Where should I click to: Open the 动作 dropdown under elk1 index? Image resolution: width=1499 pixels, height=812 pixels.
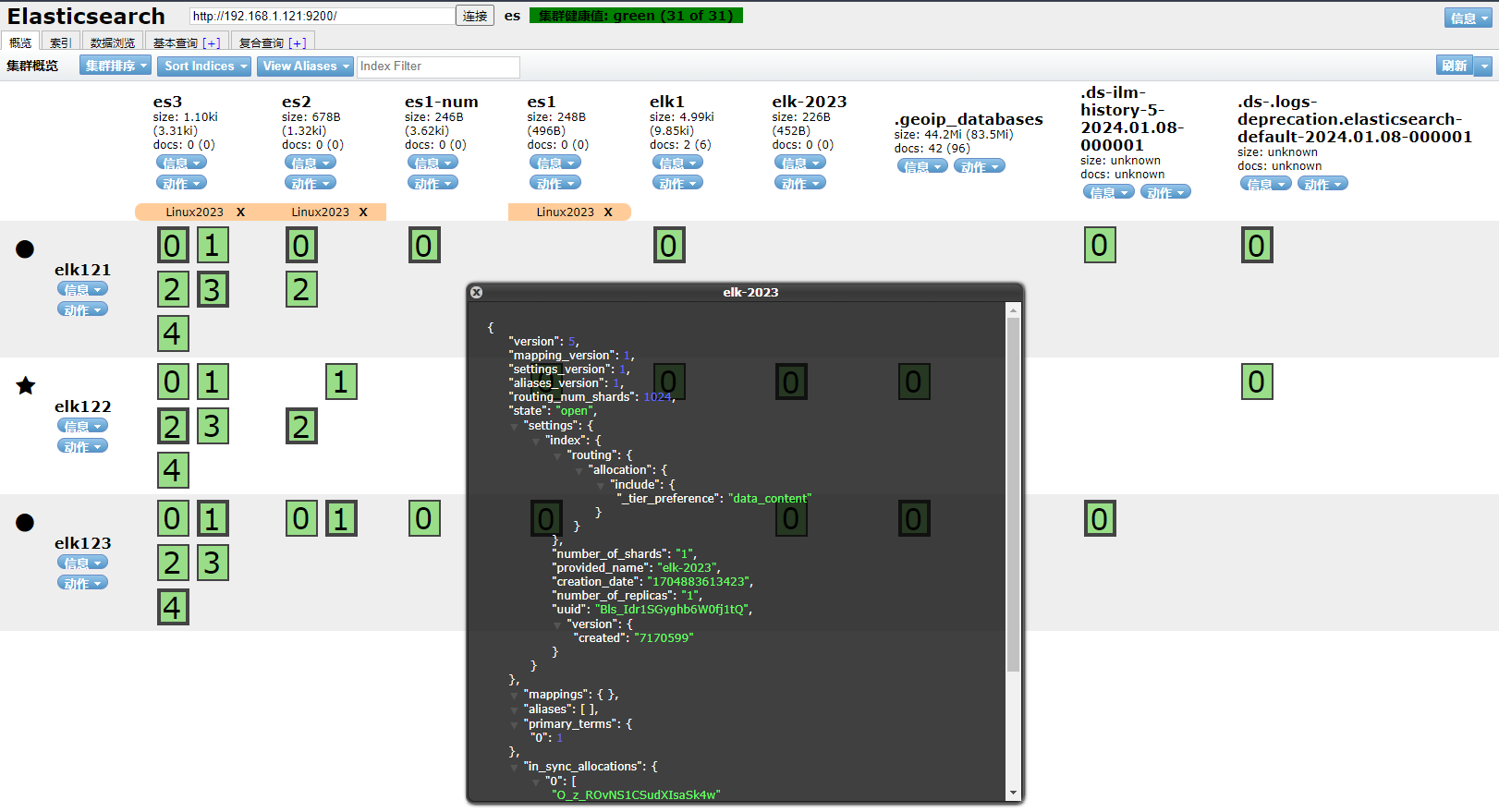[676, 183]
